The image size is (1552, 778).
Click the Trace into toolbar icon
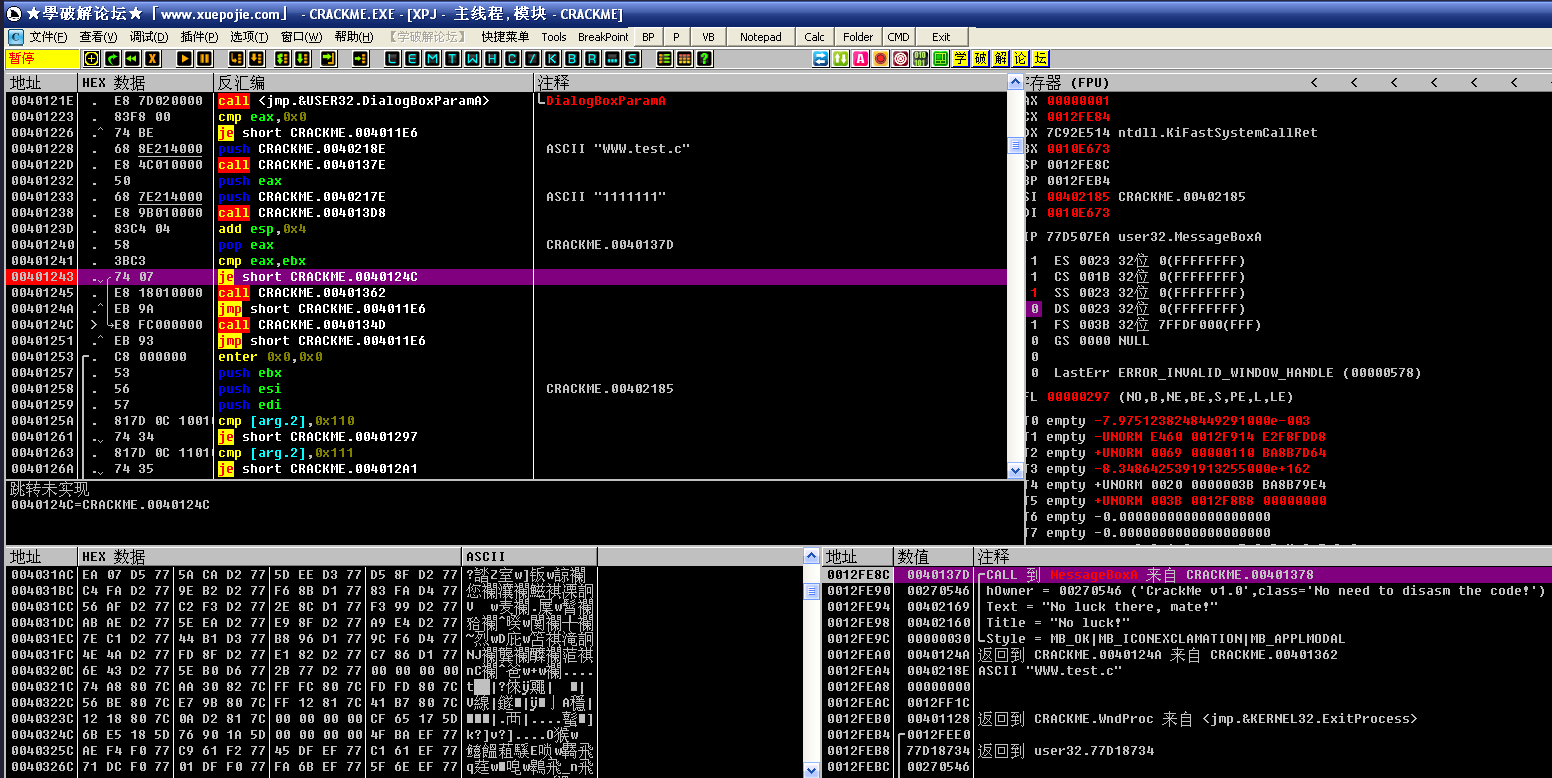pos(282,59)
